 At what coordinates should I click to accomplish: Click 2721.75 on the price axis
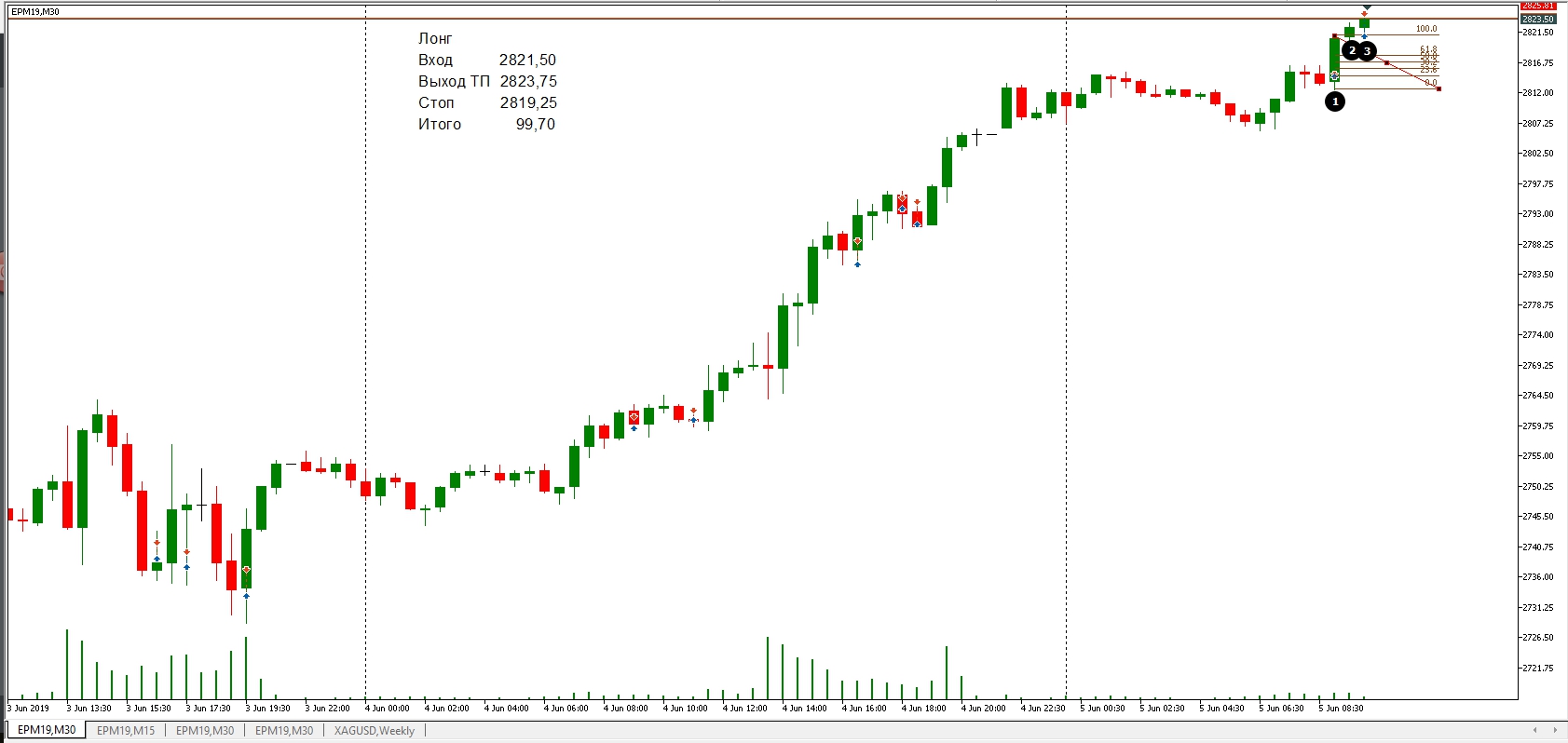click(x=1538, y=668)
